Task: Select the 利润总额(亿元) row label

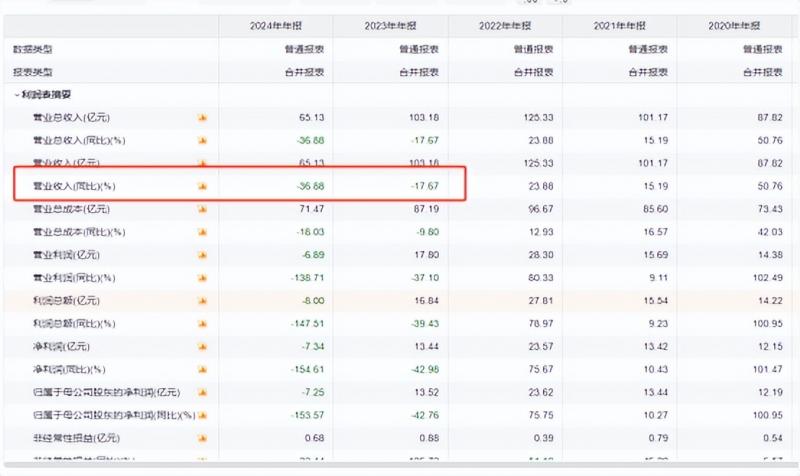Action: click(x=66, y=301)
